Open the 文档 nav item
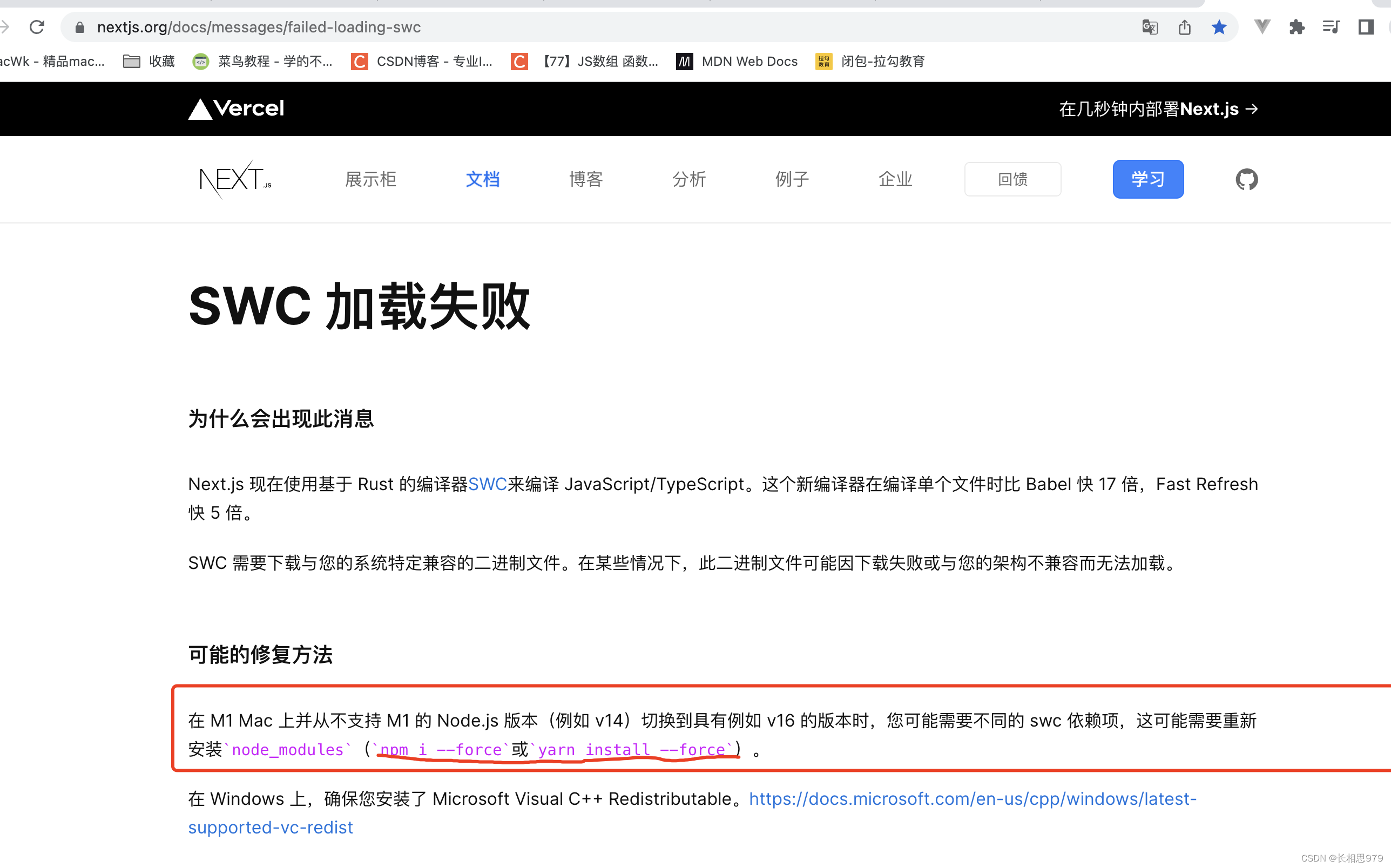This screenshot has height=868, width=1391. pos(482,179)
